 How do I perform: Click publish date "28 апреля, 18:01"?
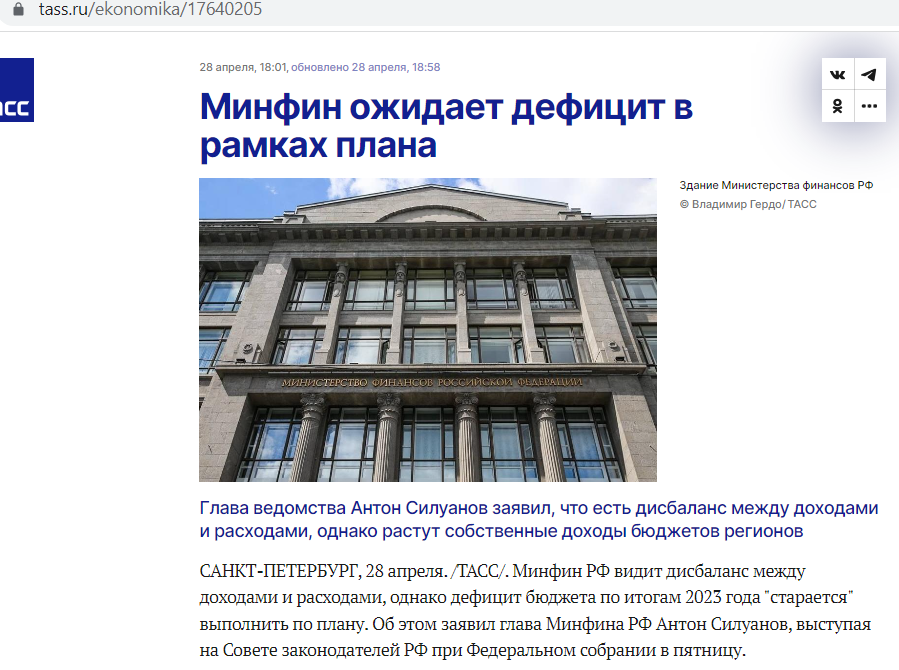click(243, 67)
